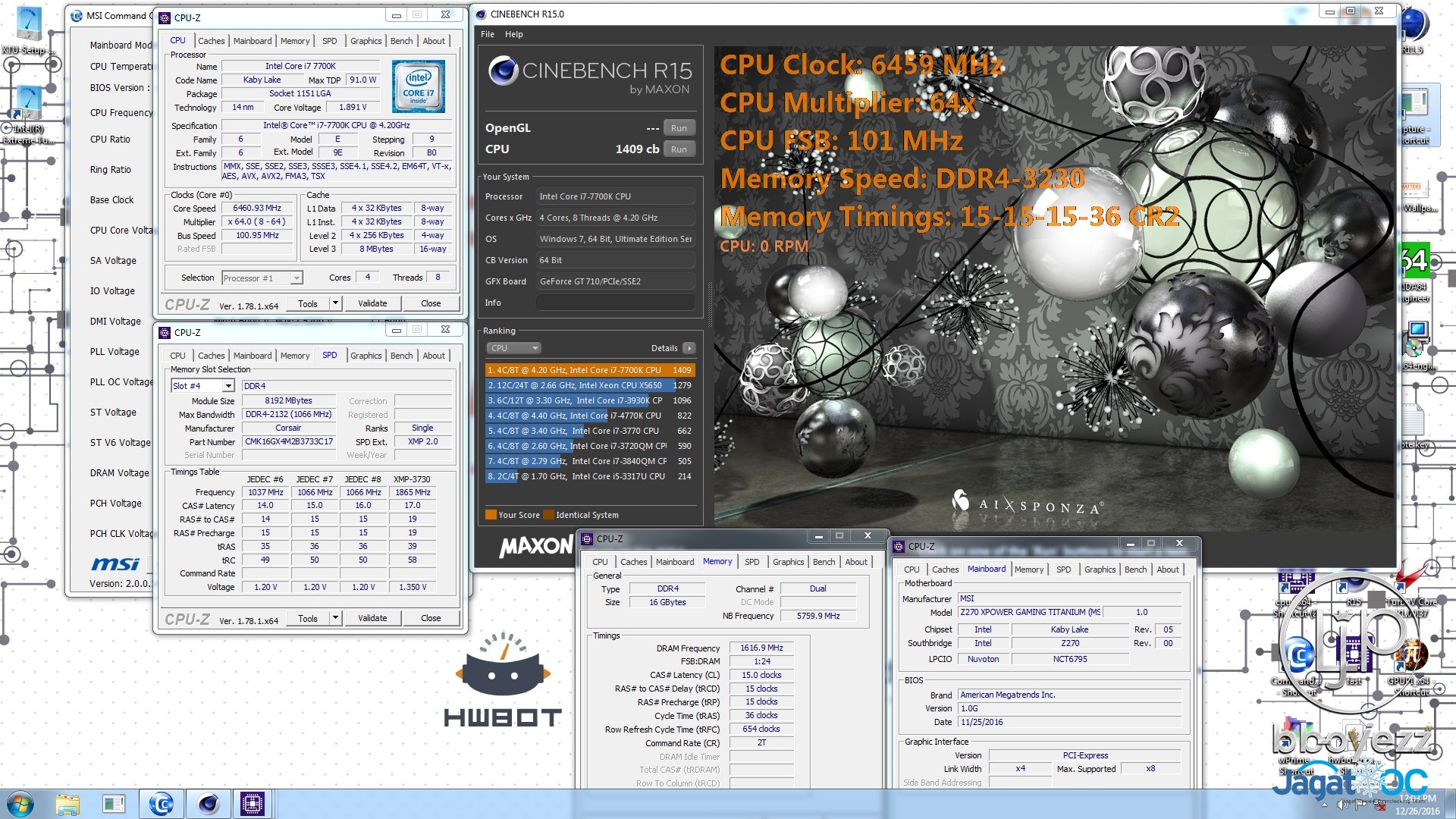
Task: Select ranking row i7-7700K score 1409
Action: [x=589, y=370]
